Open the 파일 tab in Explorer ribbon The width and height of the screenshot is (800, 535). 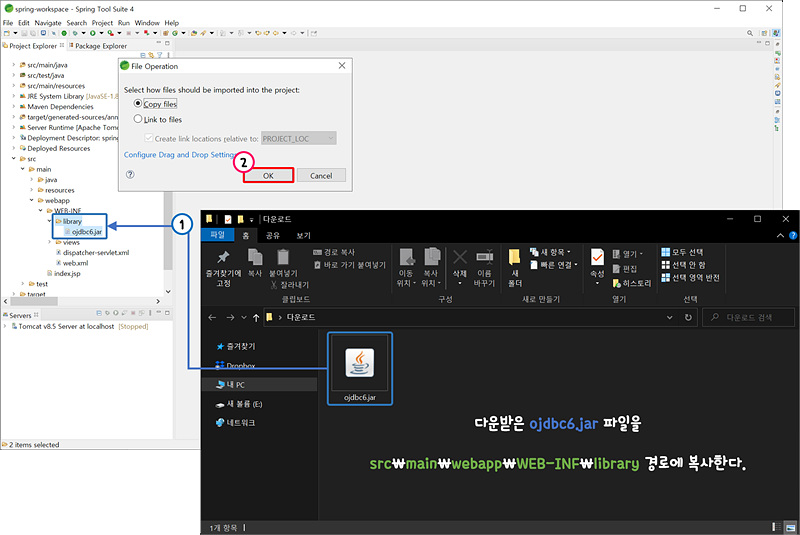218,235
